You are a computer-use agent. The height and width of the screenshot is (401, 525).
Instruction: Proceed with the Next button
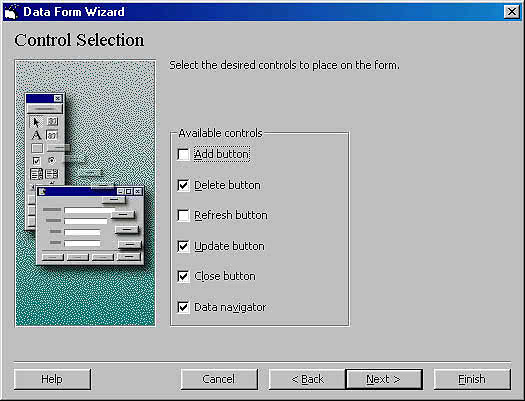[x=384, y=379]
